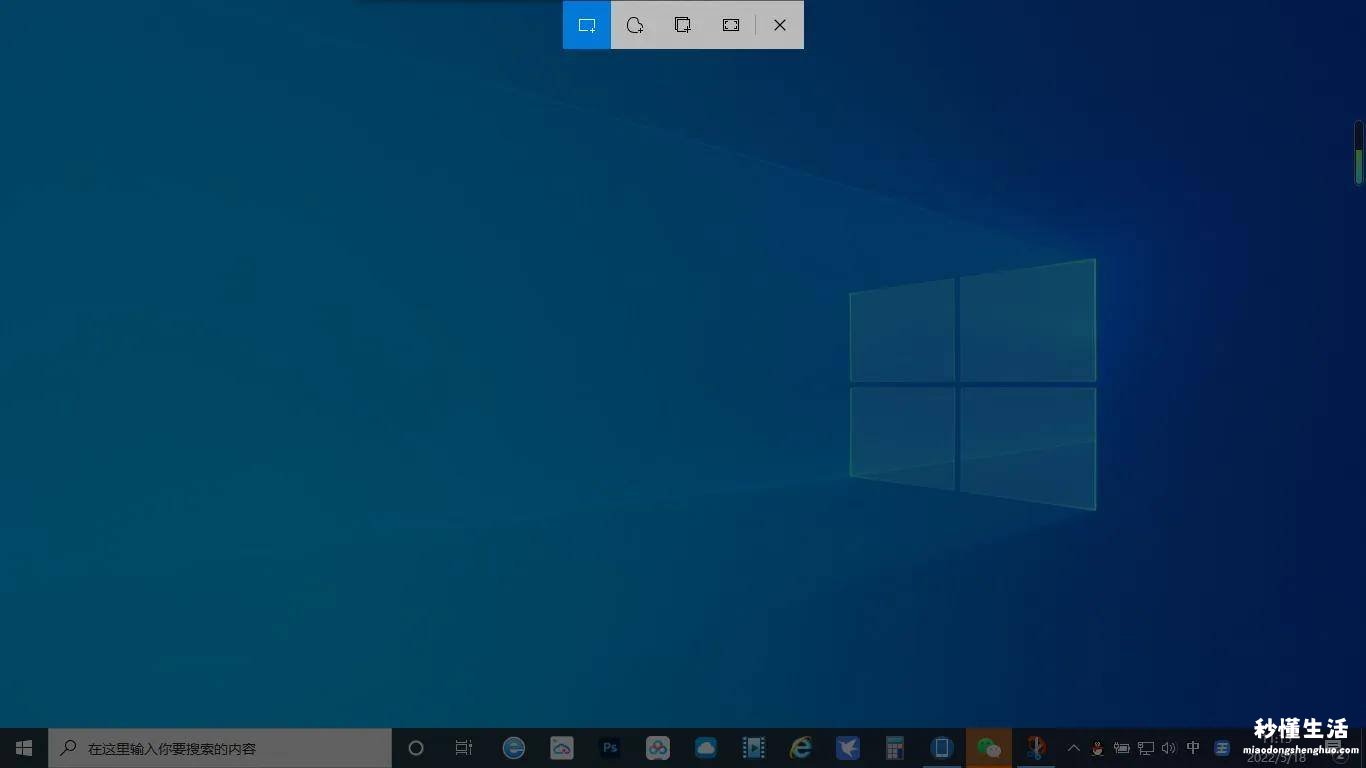The image size is (1366, 768).
Task: Open Task View from the taskbar
Action: coord(464,748)
